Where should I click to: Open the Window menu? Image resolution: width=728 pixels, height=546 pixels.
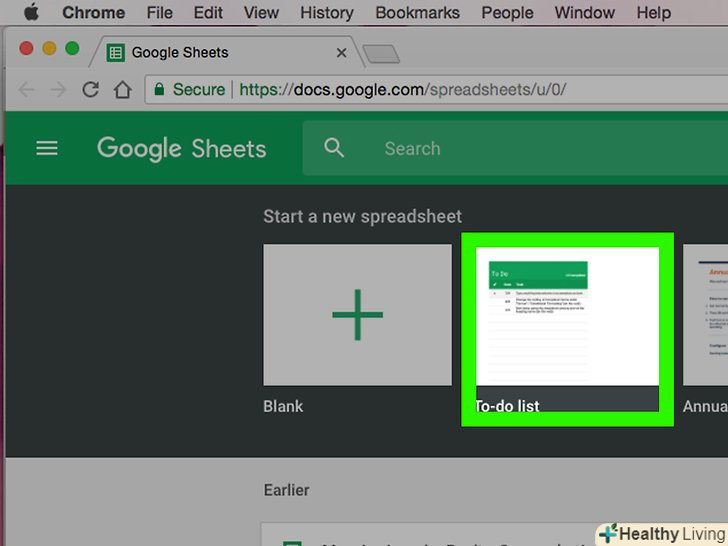(585, 13)
